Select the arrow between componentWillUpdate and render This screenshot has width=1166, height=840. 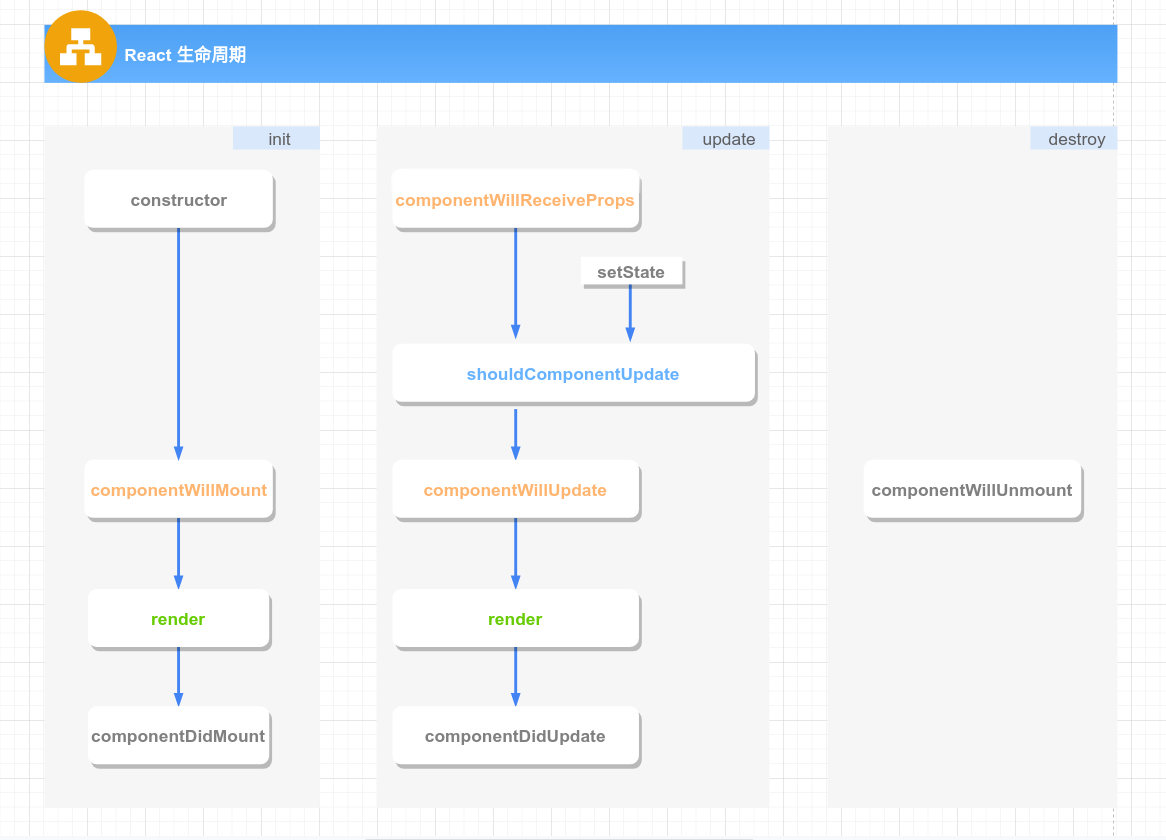pyautogui.click(x=516, y=553)
